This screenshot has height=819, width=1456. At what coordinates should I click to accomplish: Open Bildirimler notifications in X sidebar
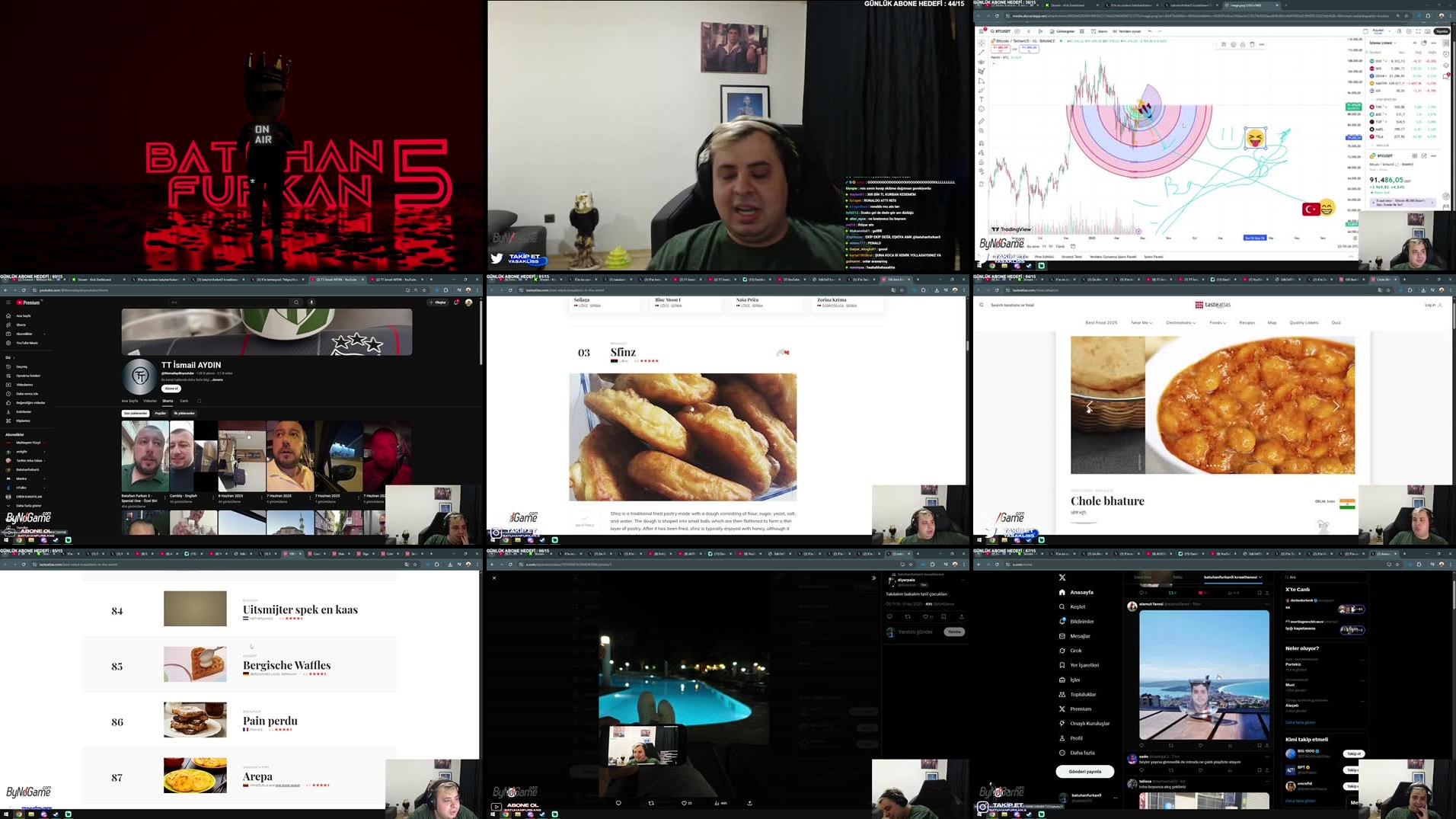[1076, 621]
